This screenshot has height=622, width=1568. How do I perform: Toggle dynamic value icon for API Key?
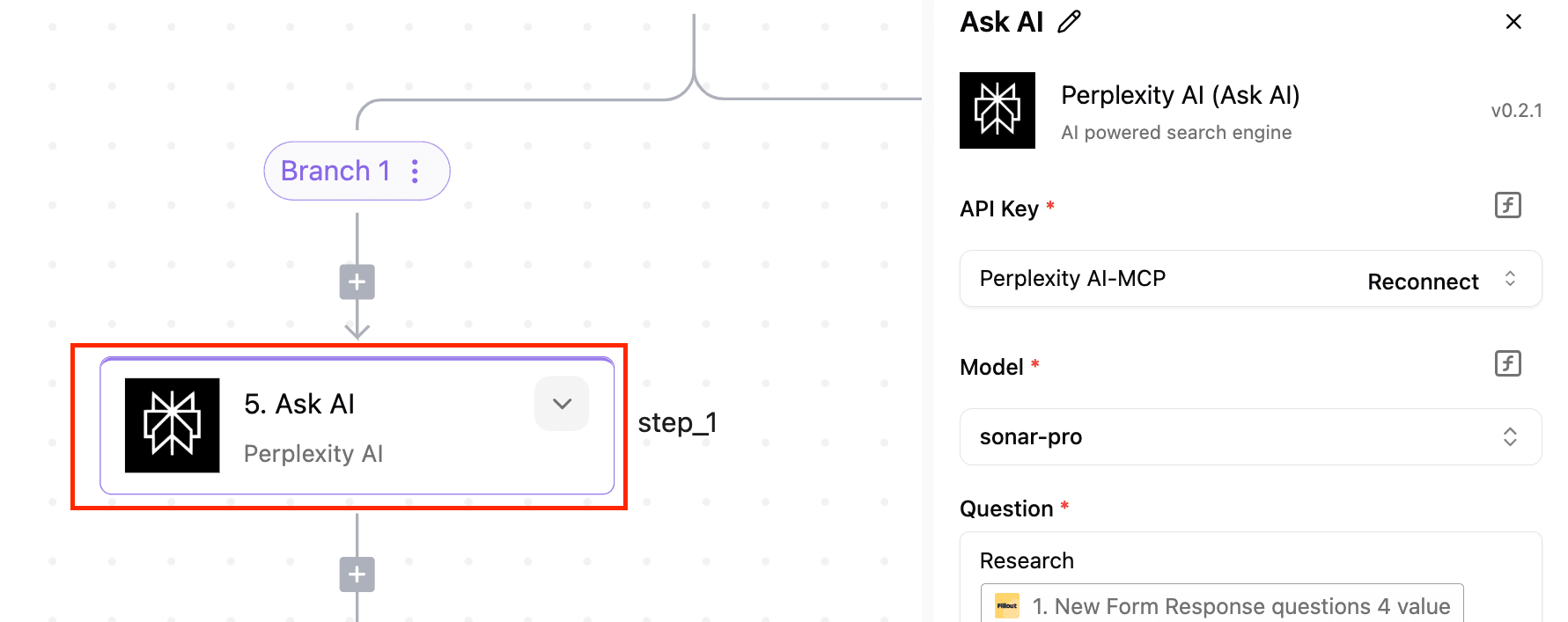[x=1508, y=206]
